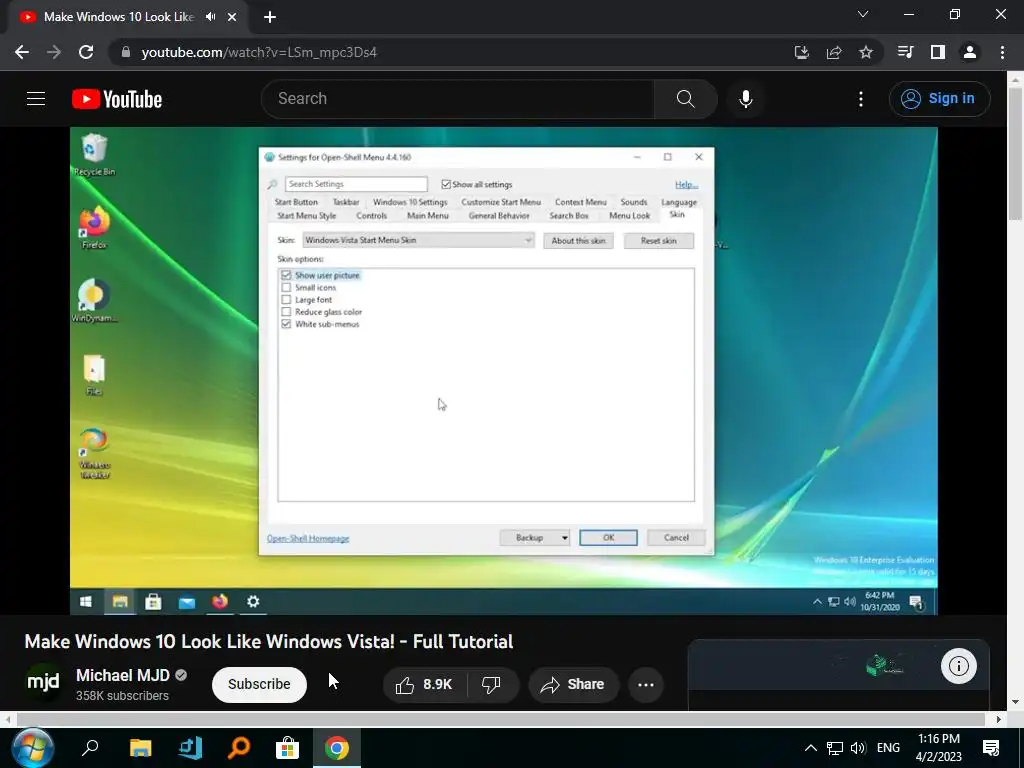Open system volume speaker icon
The image size is (1024, 768).
(x=857, y=748)
